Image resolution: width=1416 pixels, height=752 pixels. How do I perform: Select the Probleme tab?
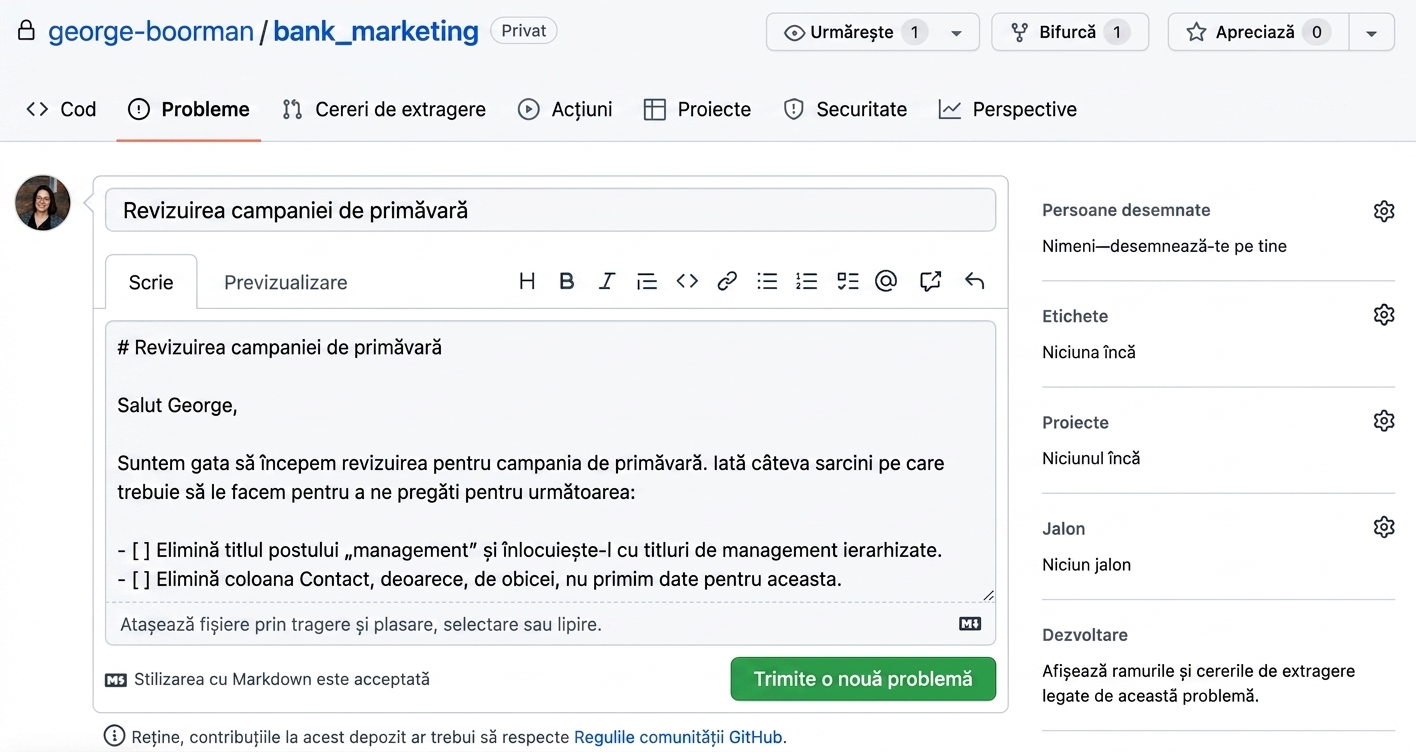tap(189, 109)
